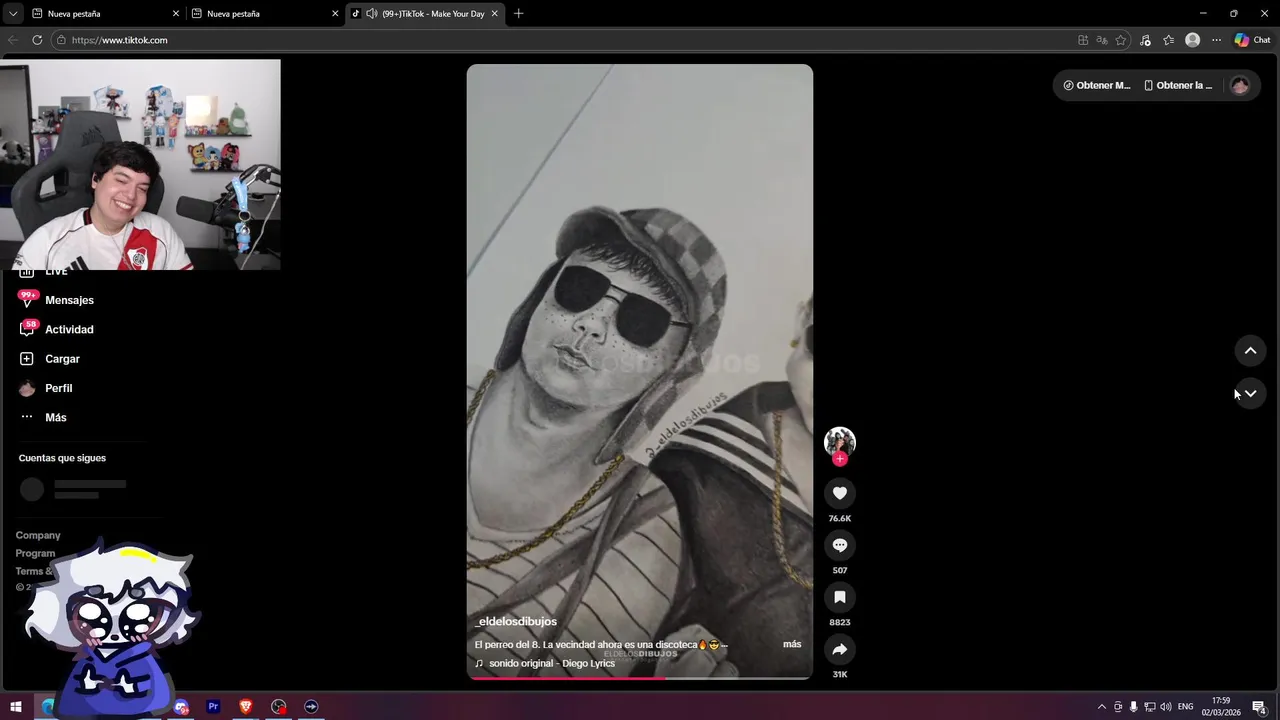View site info via the lock icon

tap(61, 40)
